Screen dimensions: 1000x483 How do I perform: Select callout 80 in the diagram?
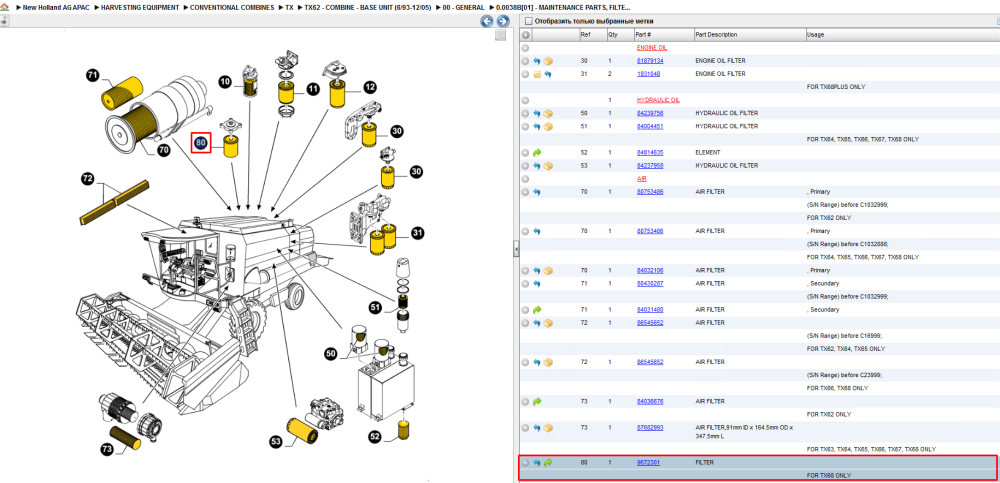(201, 143)
